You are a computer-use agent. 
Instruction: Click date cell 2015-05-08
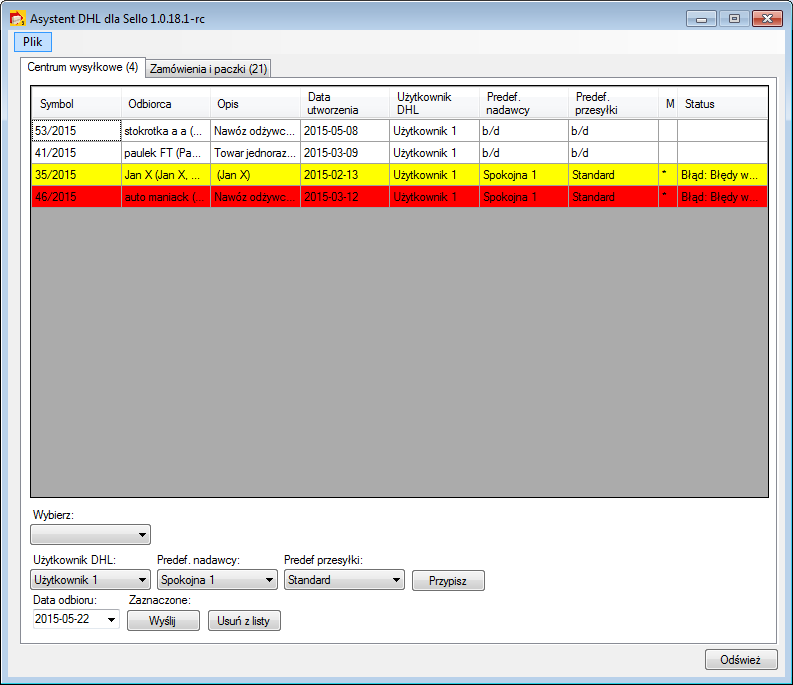(x=345, y=131)
